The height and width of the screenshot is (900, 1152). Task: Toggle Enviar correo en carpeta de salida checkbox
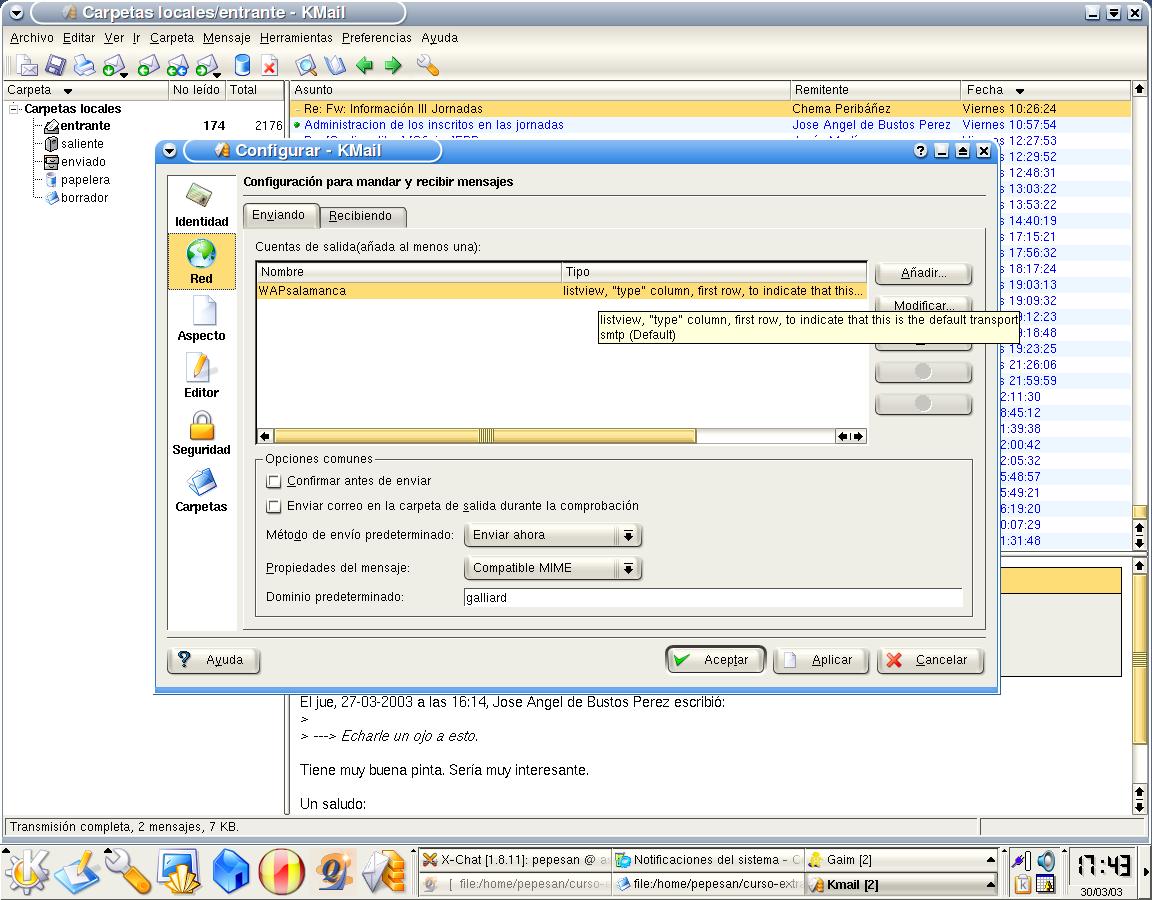274,506
